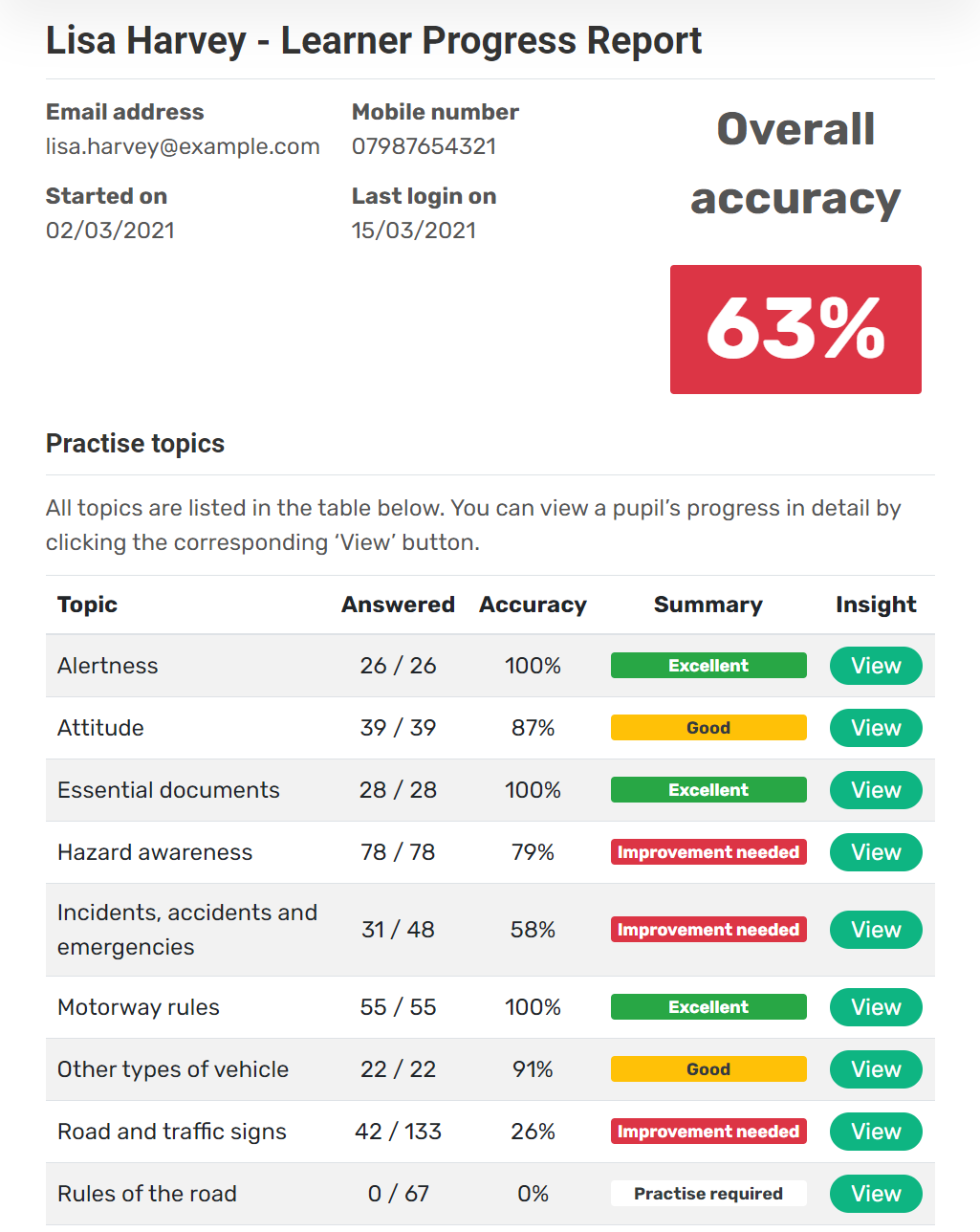980x1232 pixels.
Task: Click the Practise topics heading
Action: [135, 444]
